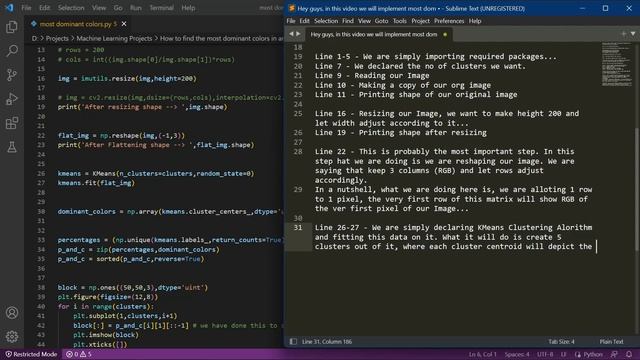
Task: Open Preferences menu in Sublime Text
Action: pos(449,21)
